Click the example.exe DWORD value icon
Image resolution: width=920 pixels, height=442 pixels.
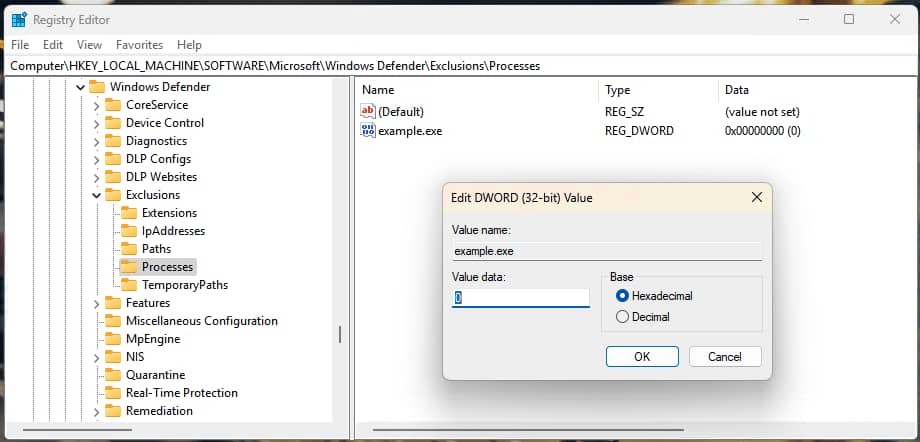368,131
